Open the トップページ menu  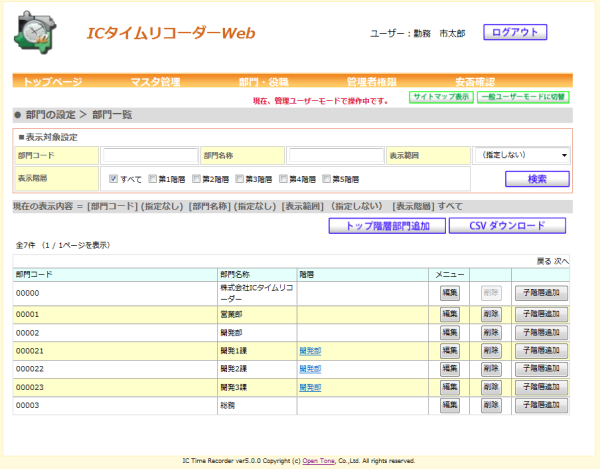[x=53, y=81]
